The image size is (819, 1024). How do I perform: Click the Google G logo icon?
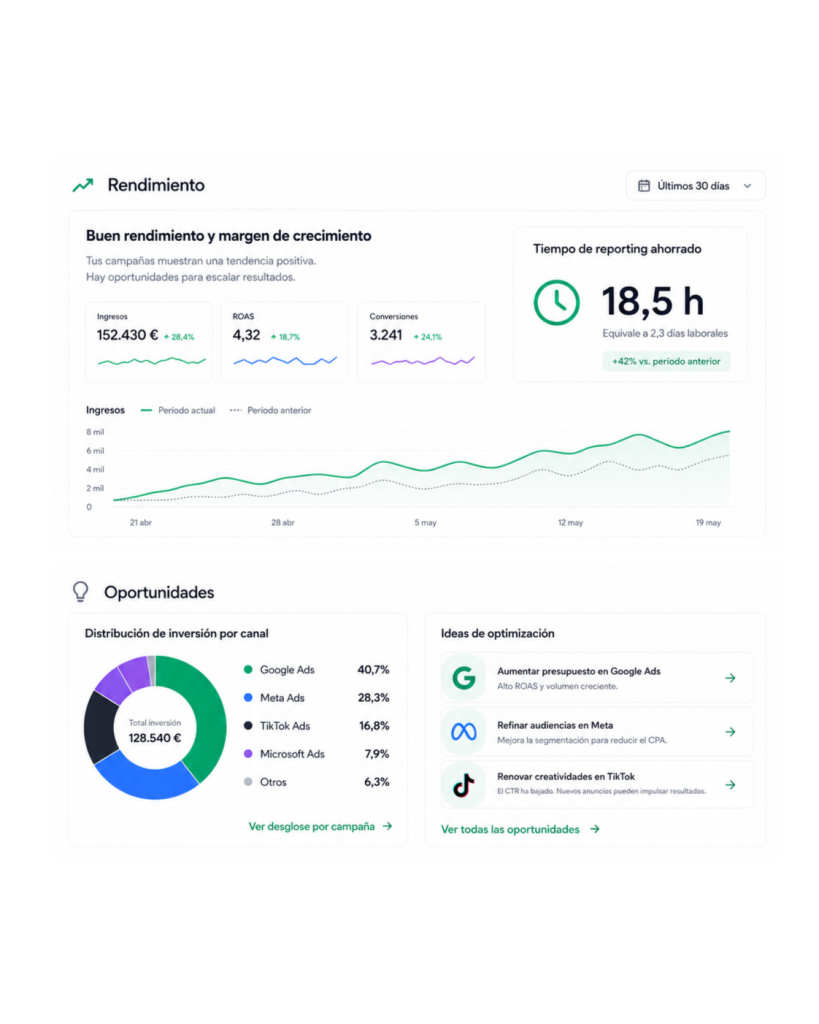(x=464, y=678)
